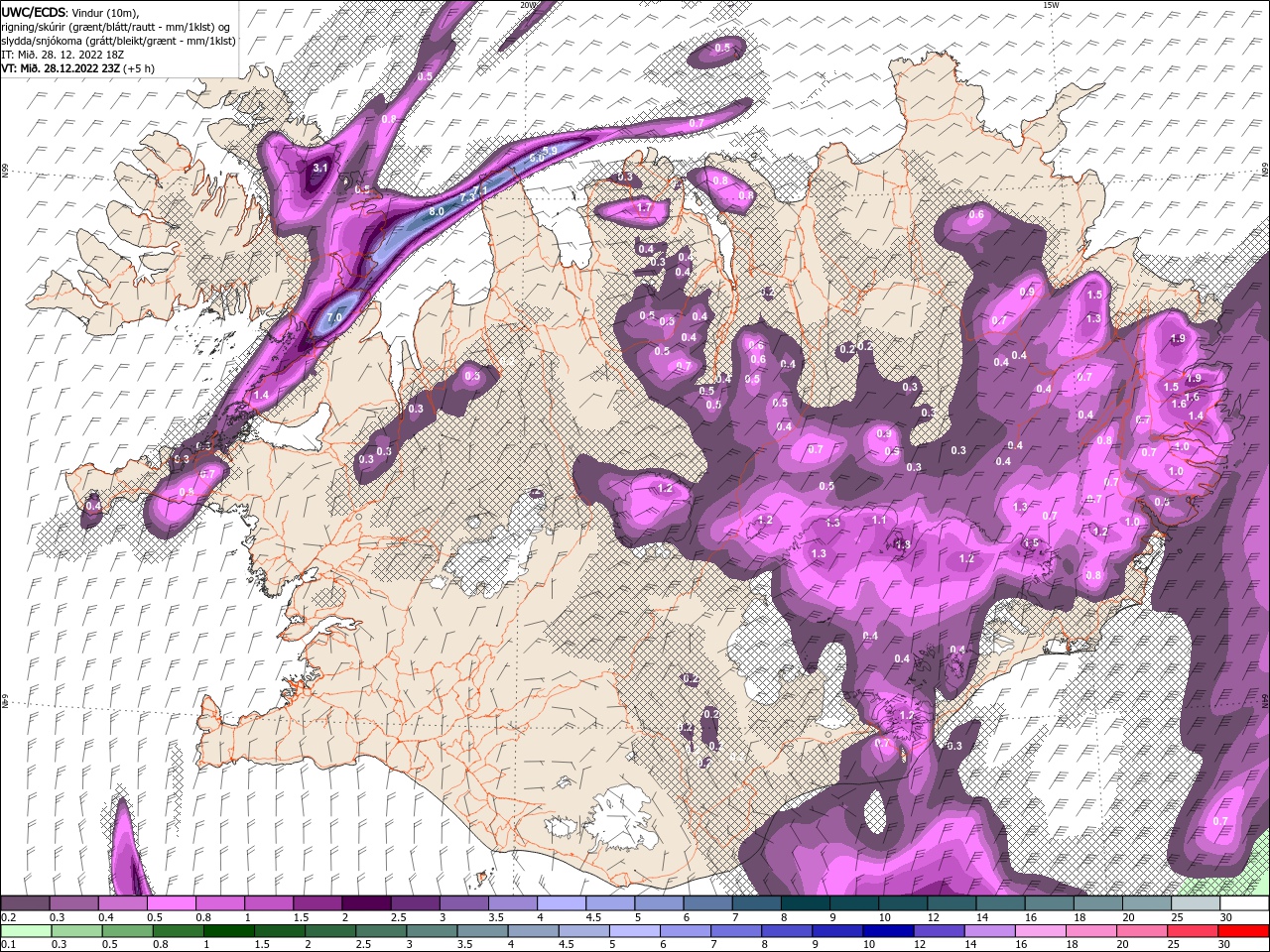Select the 0.1 pale green swatch in the rain legend
1270x952 pixels.
pyautogui.click(x=26, y=930)
